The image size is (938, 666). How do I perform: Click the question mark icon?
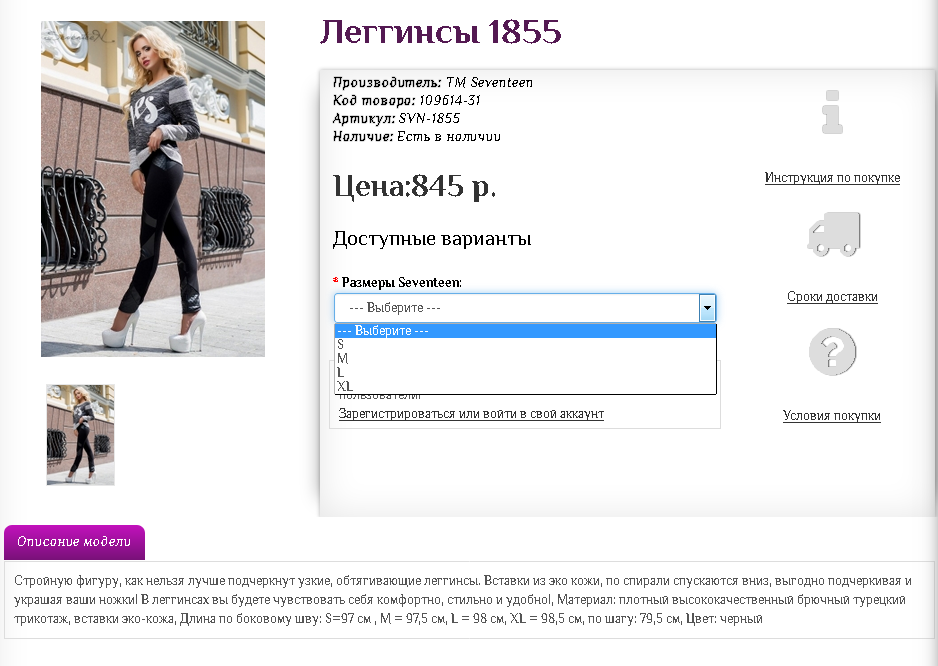[832, 352]
